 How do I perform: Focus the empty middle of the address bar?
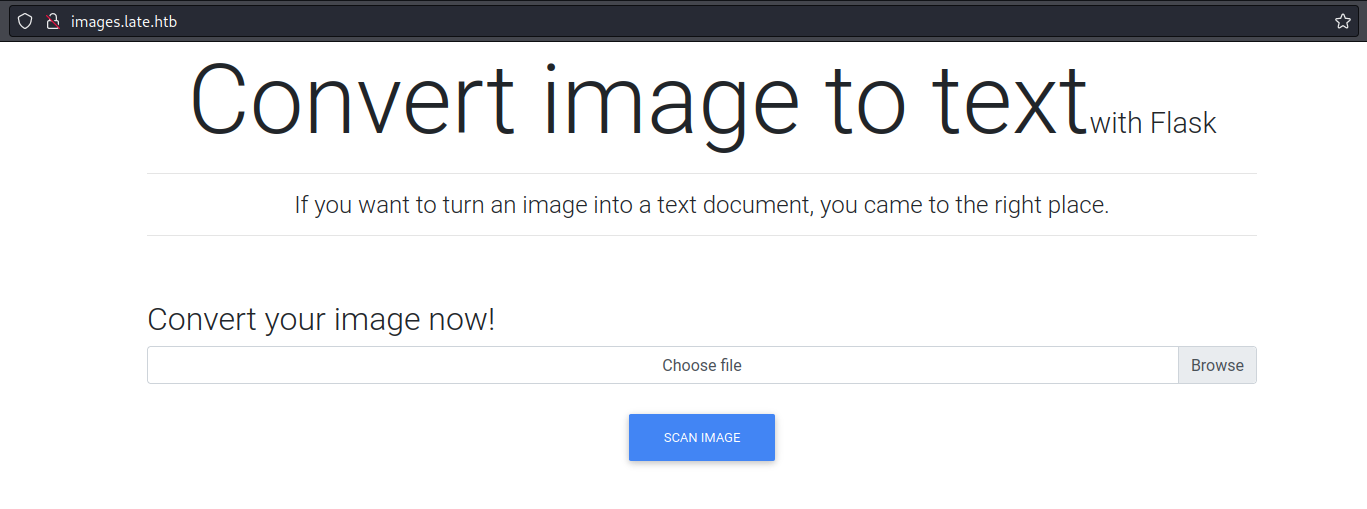700,21
